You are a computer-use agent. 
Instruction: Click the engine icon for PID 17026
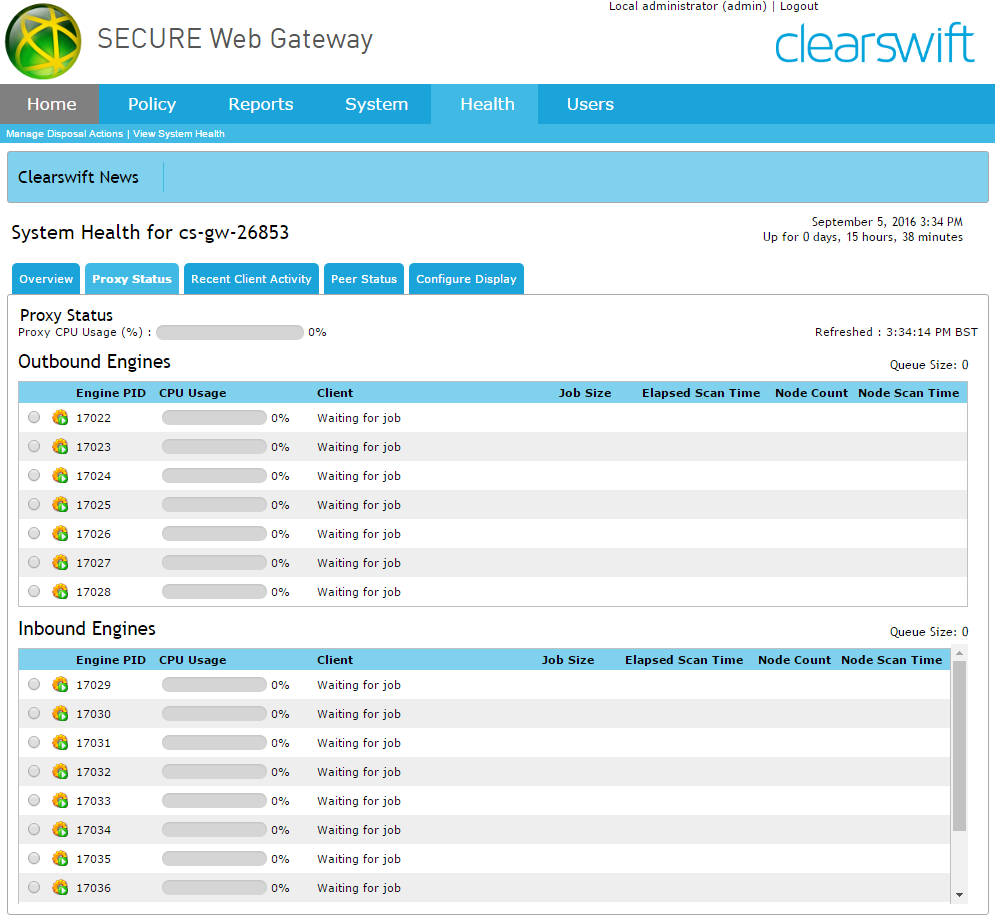point(60,534)
